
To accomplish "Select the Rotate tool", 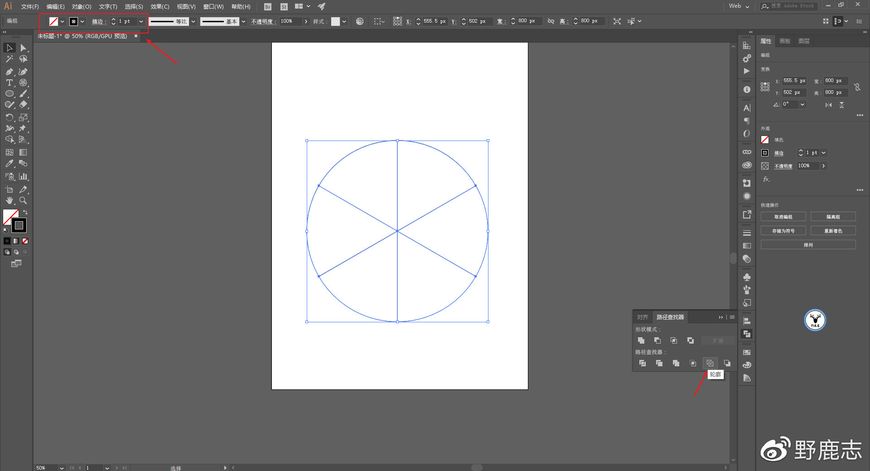I will [9, 118].
